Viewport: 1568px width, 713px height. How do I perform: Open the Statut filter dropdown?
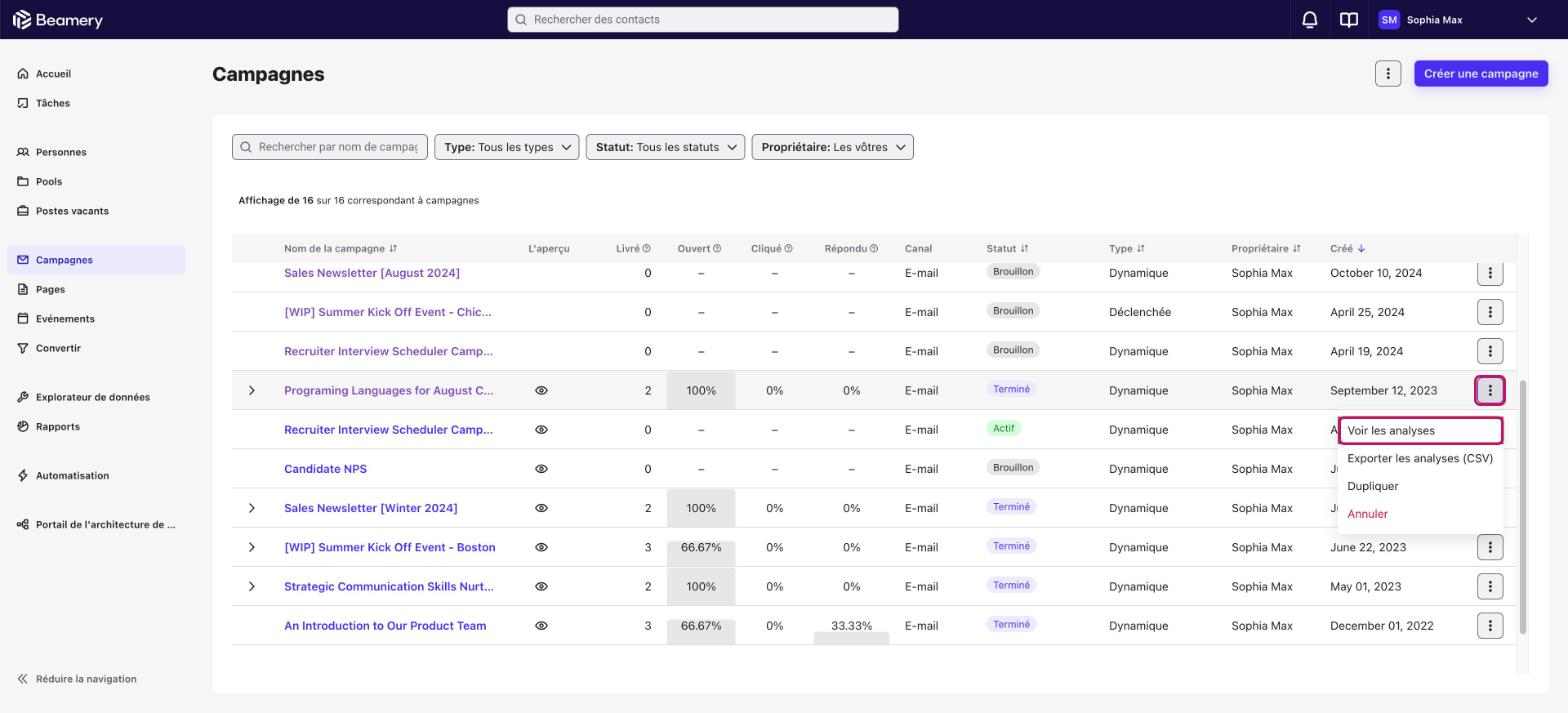[x=665, y=147]
